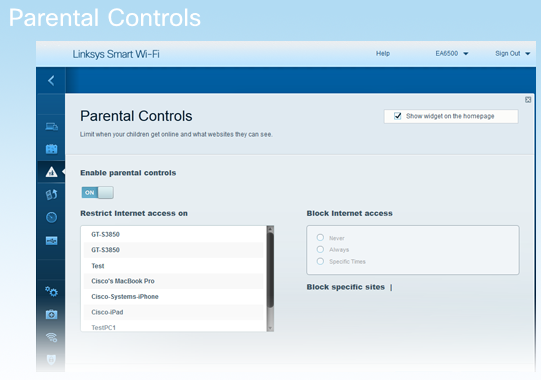Close the Parental Controls panel
The width and height of the screenshot is (543, 380).
point(528,100)
